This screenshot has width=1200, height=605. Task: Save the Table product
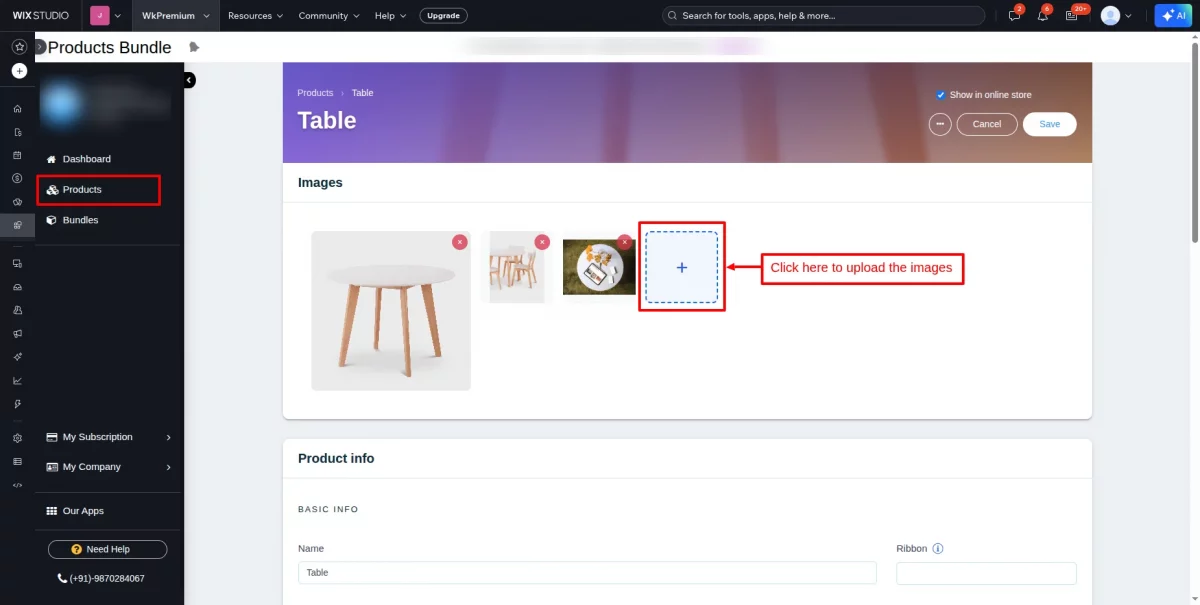point(1049,123)
